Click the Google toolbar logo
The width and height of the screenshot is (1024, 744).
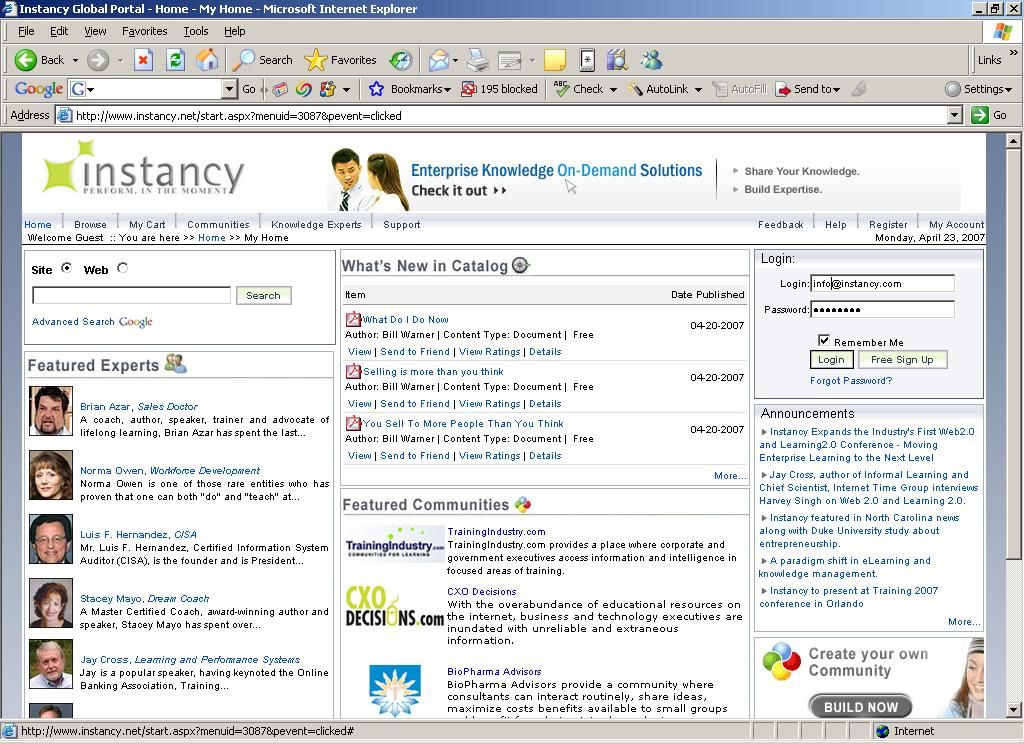[x=39, y=89]
